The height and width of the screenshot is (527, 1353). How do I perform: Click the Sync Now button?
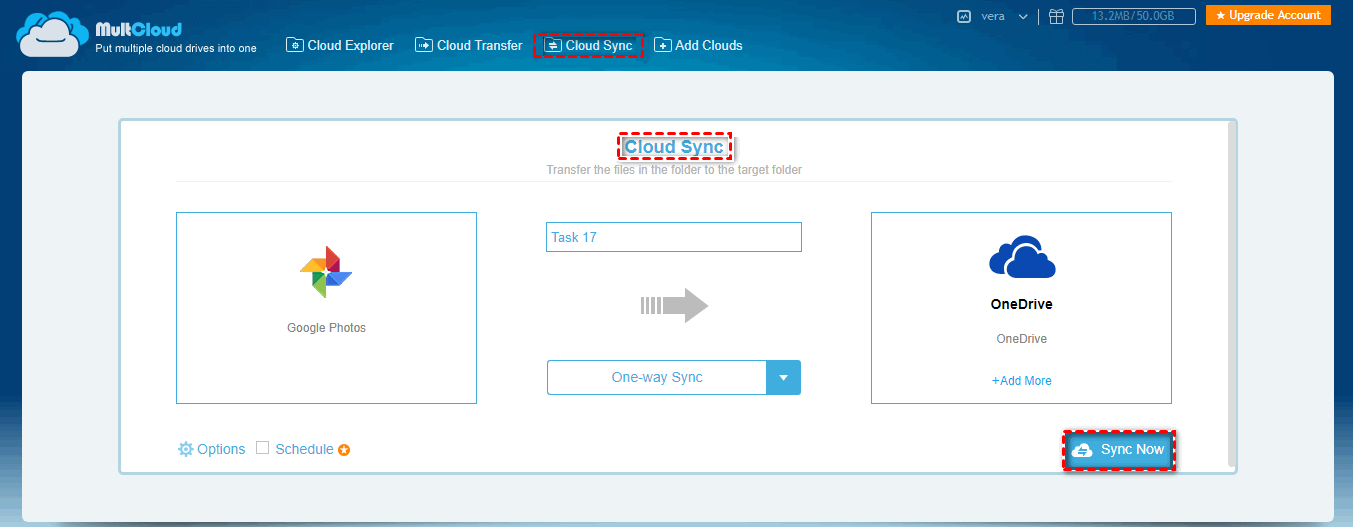coord(1118,450)
